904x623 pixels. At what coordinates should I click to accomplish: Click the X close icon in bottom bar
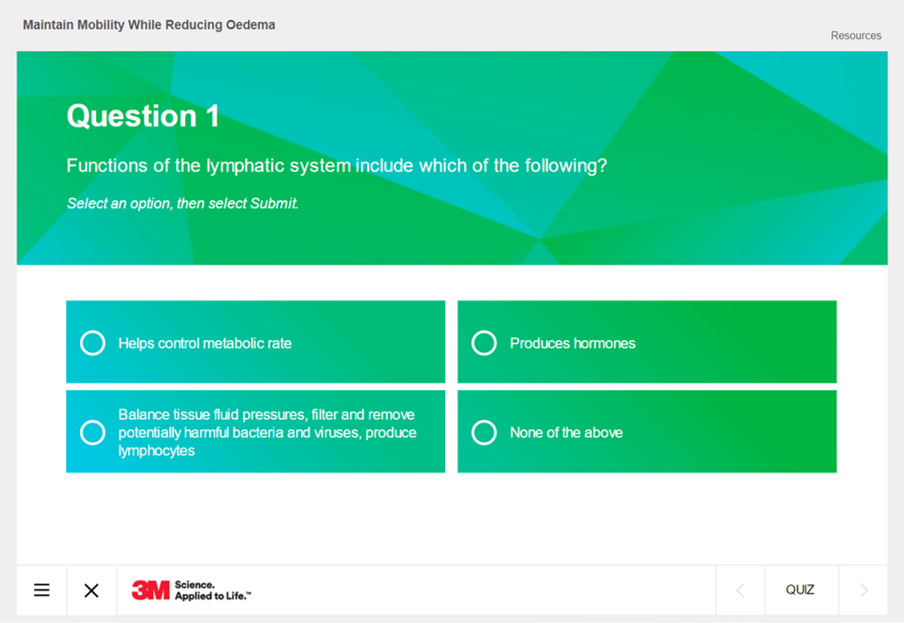[91, 590]
